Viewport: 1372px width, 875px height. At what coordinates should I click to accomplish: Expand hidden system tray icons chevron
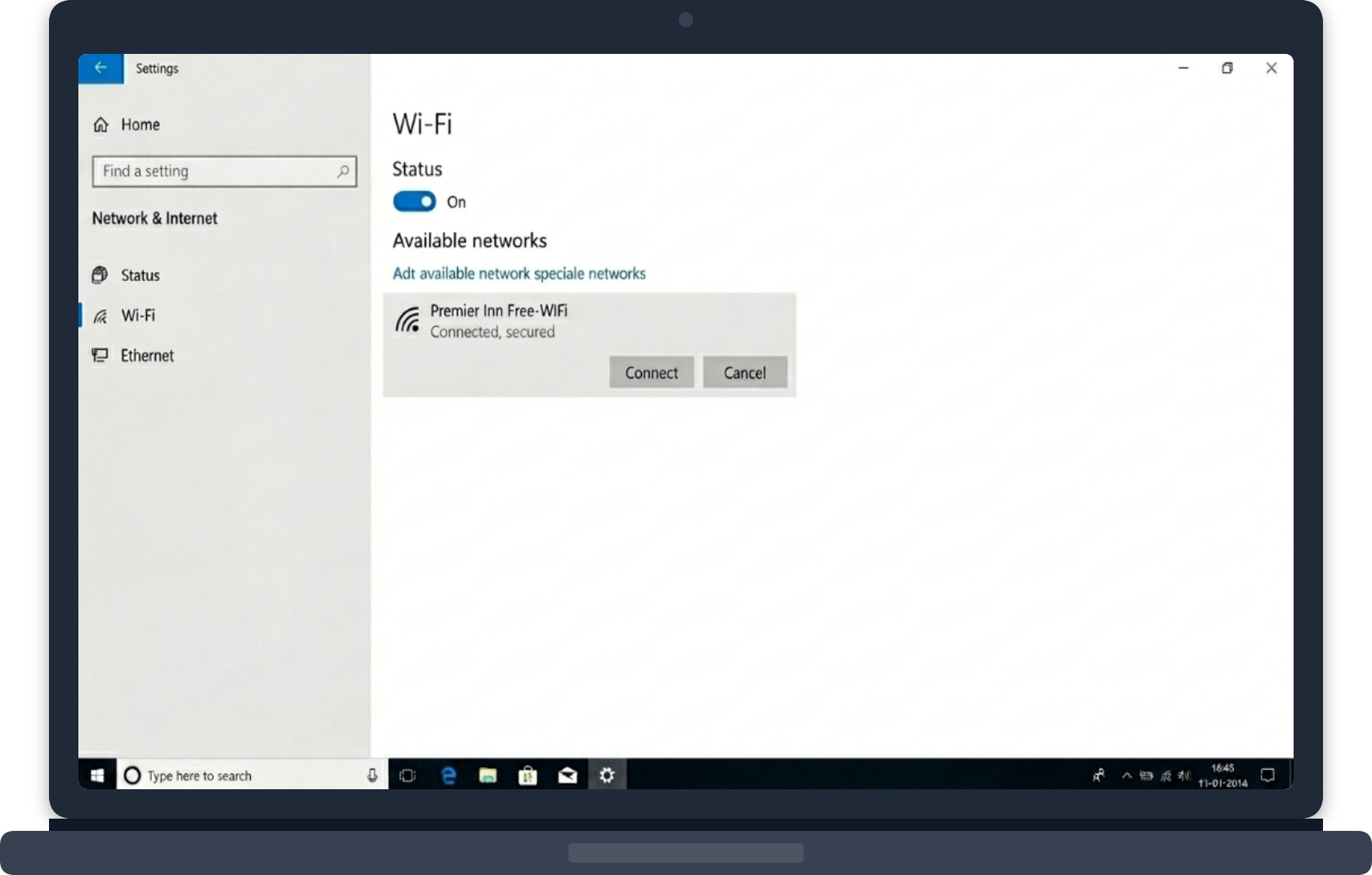[1127, 775]
